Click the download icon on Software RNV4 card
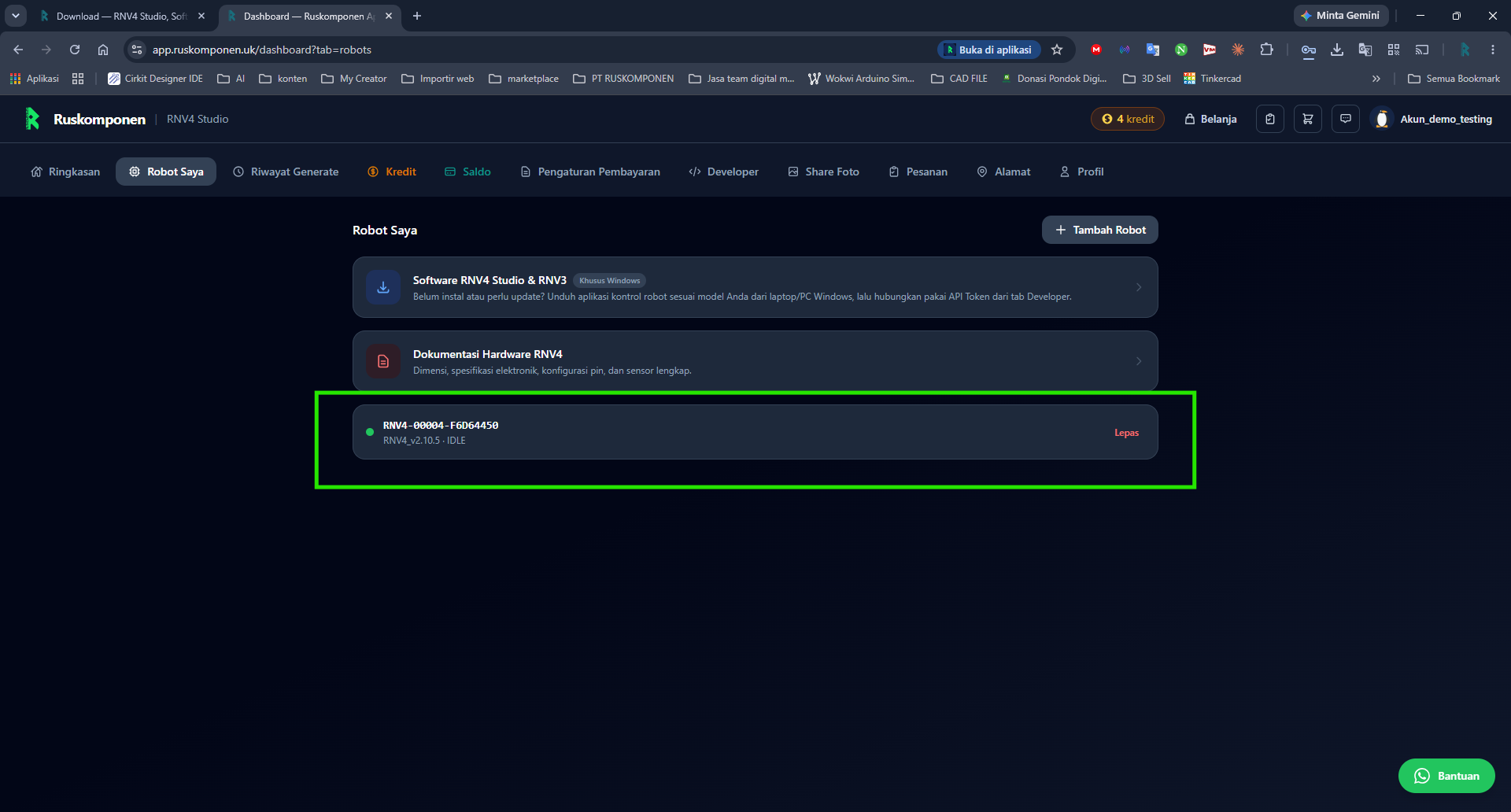This screenshot has width=1511, height=812. [x=383, y=287]
